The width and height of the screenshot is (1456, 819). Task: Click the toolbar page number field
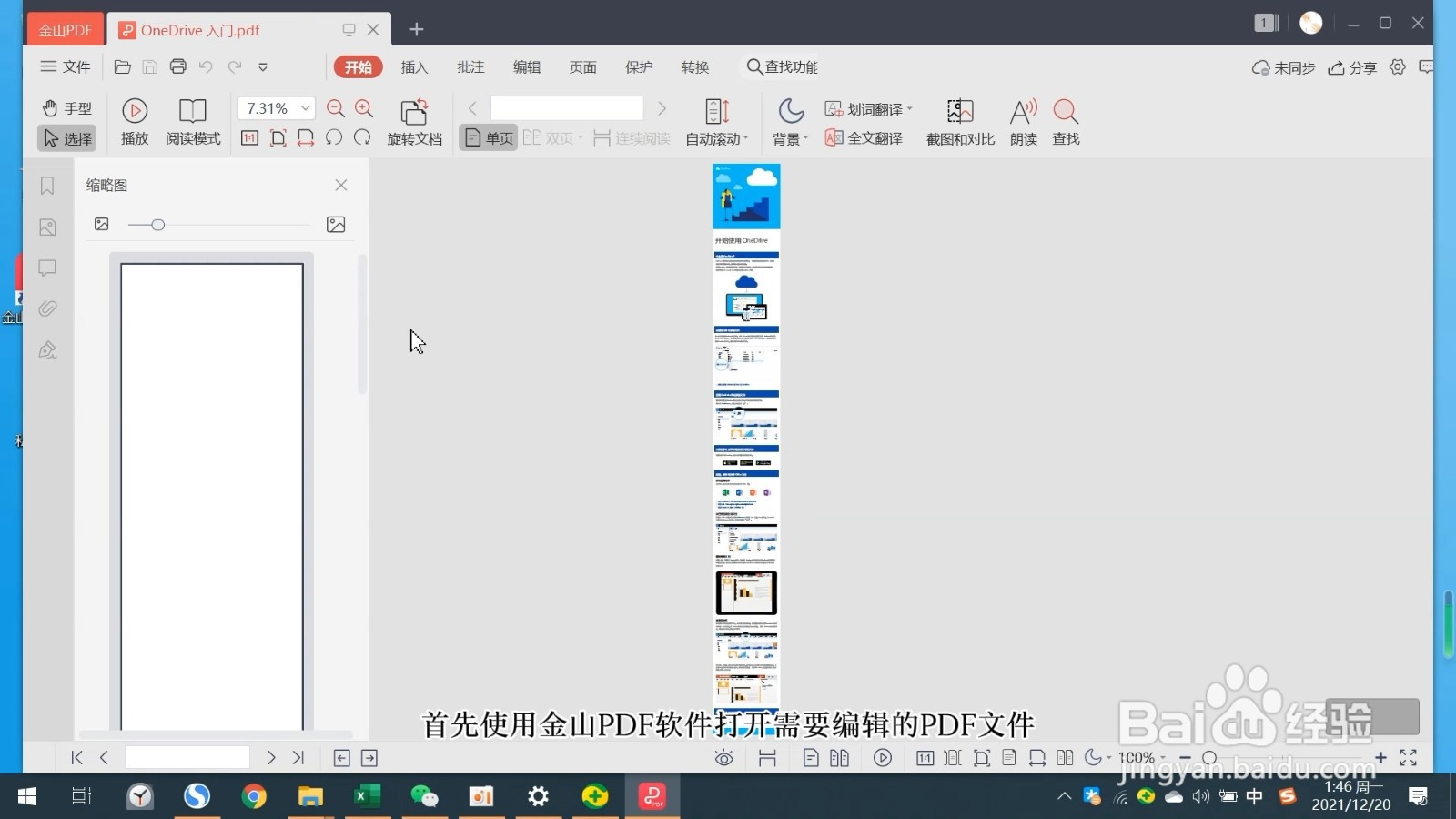567,108
